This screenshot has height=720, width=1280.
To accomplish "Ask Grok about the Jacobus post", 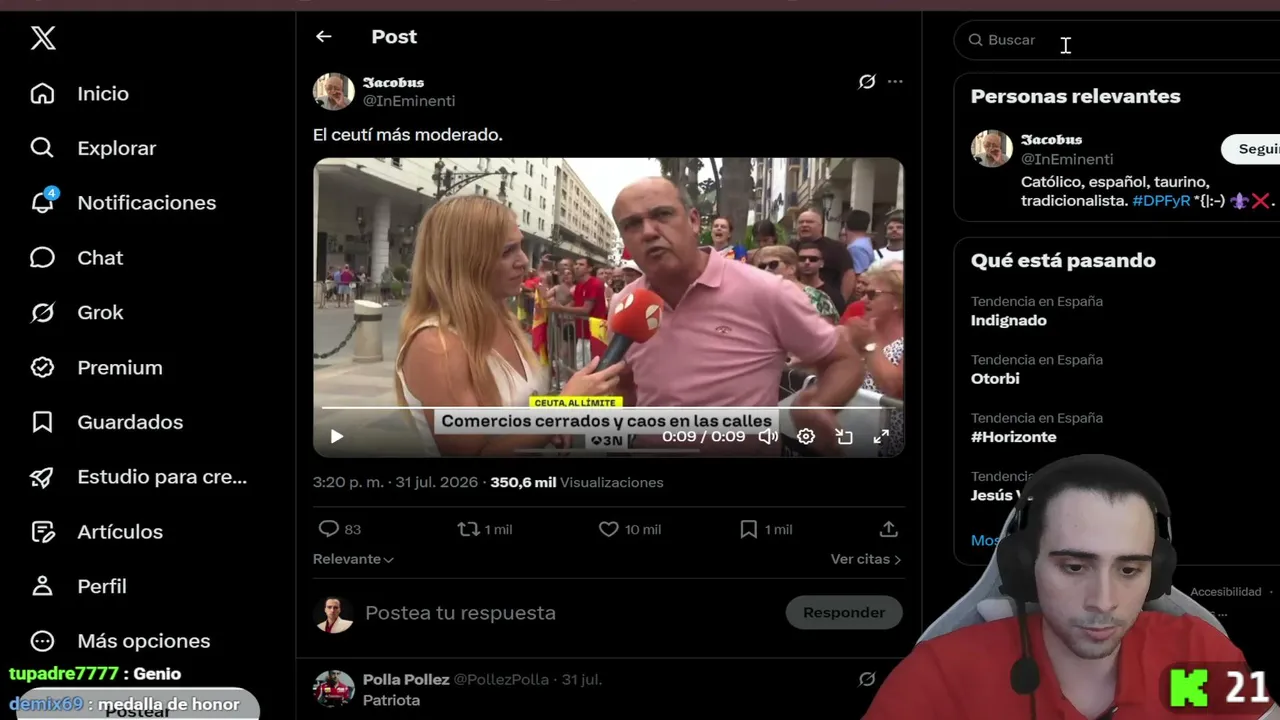I will point(867,82).
